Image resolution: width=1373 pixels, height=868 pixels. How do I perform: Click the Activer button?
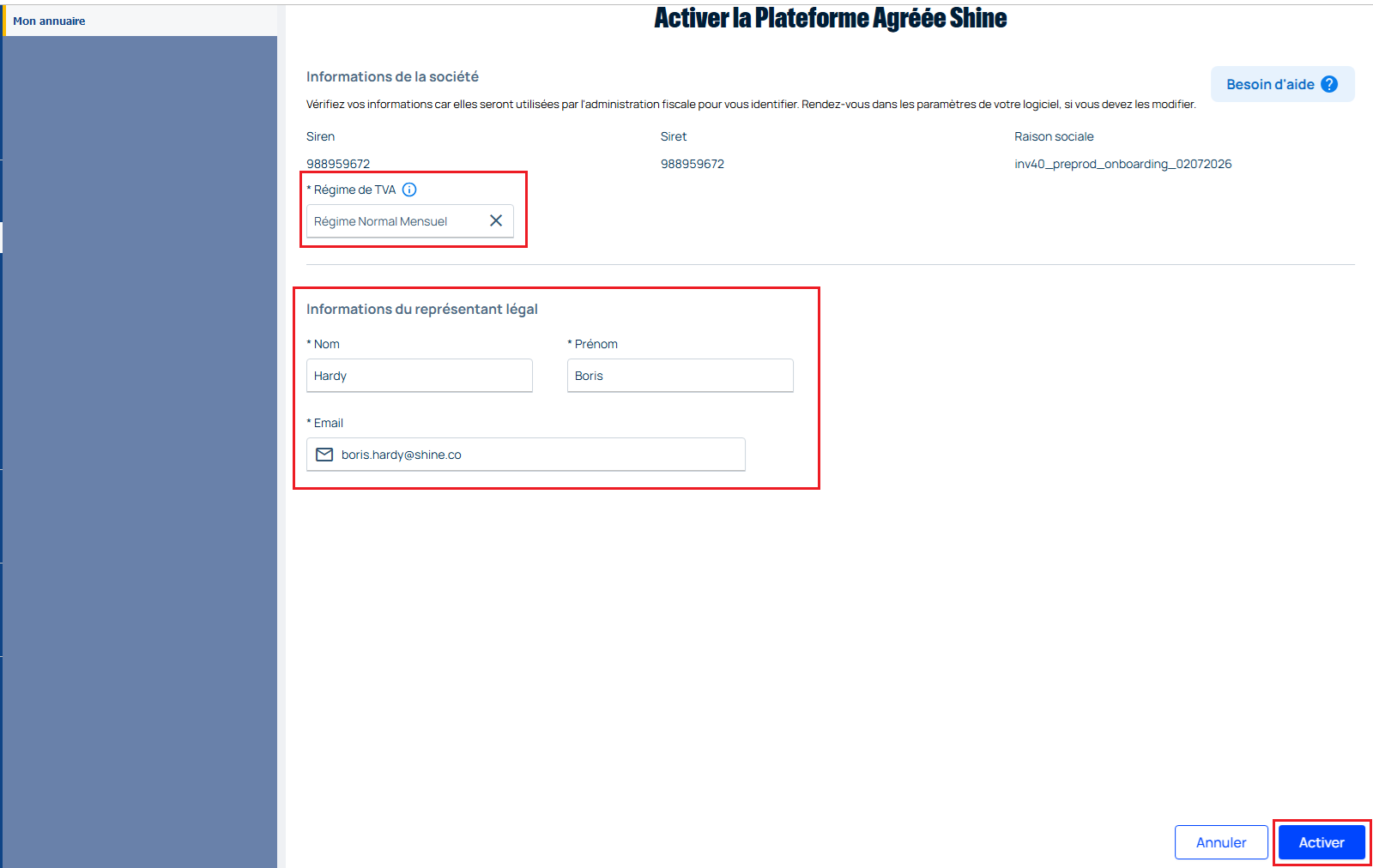pyautogui.click(x=1322, y=842)
